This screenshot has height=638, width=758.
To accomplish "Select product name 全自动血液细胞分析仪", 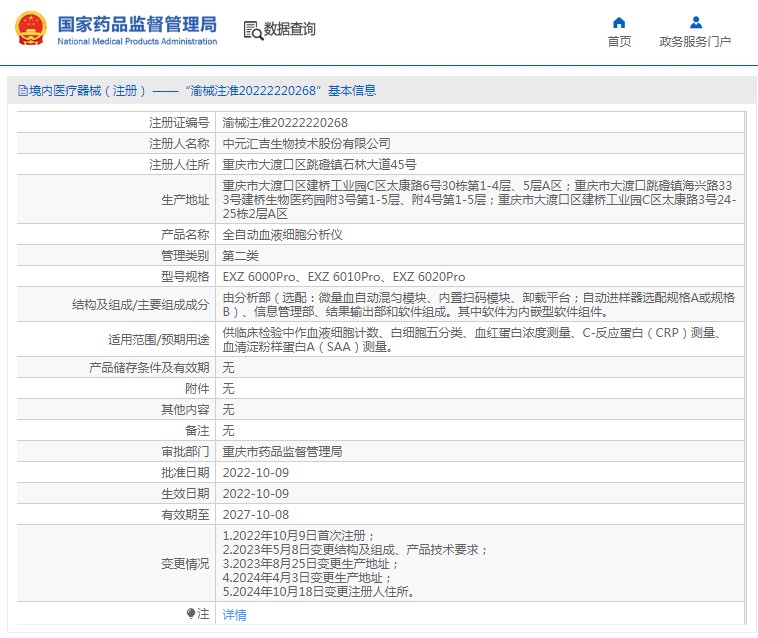I will tap(282, 235).
